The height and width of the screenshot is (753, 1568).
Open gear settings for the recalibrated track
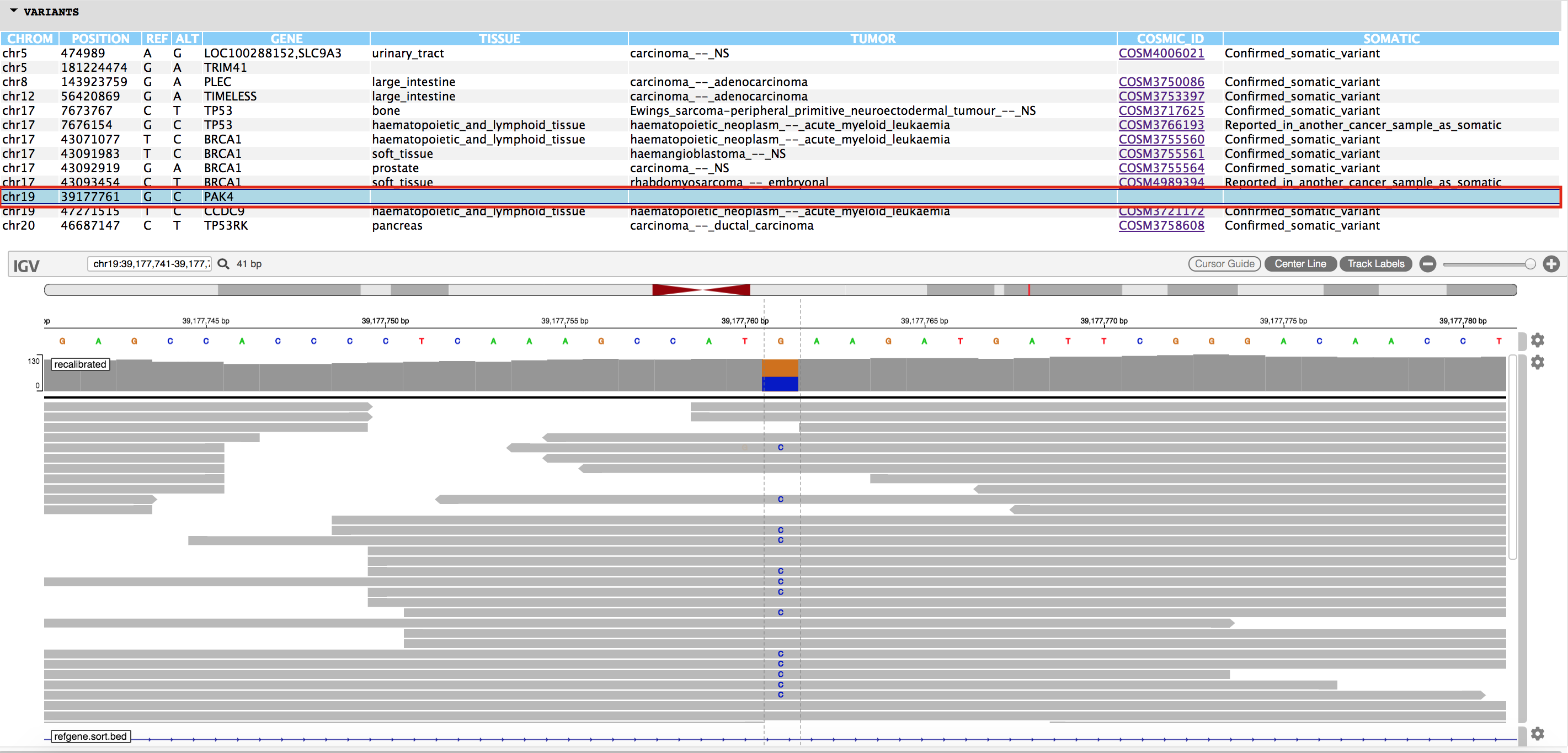1537,363
